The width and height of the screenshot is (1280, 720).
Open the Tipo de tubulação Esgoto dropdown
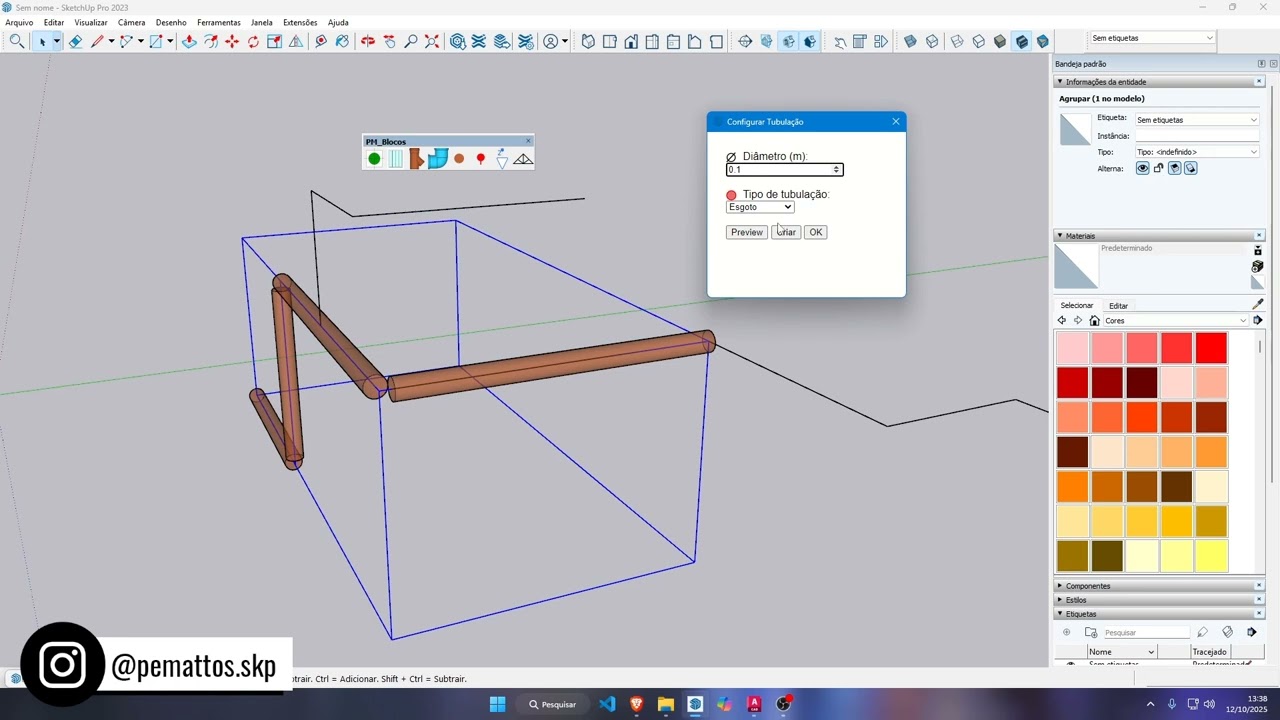click(760, 207)
